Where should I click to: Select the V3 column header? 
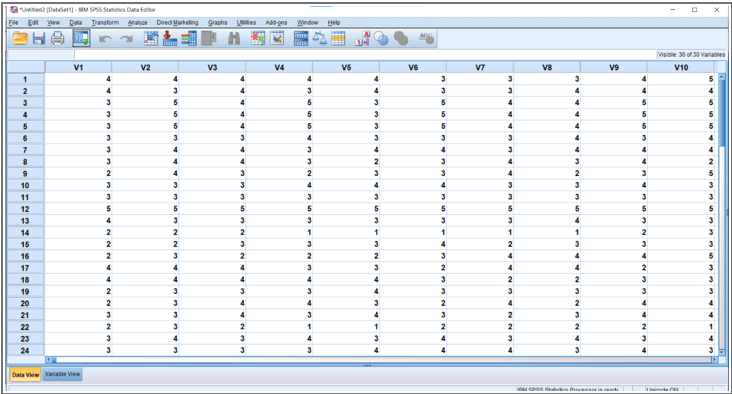(x=212, y=68)
